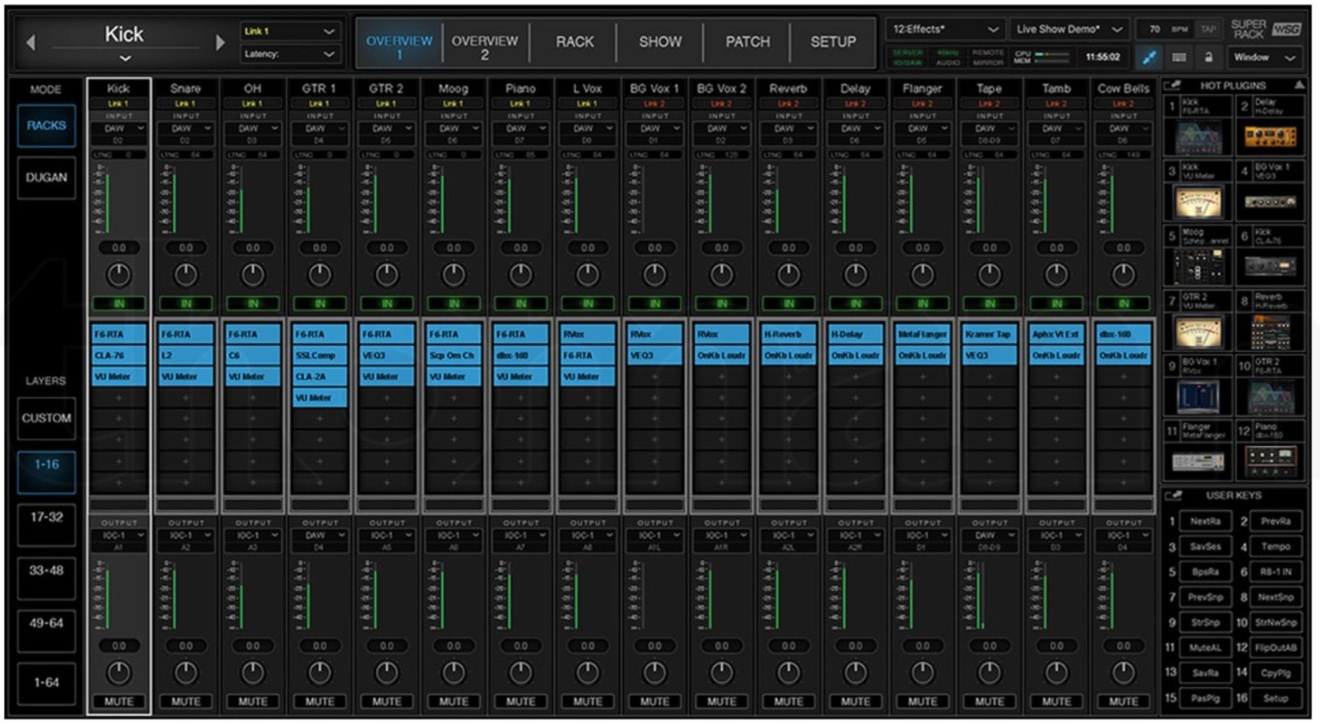The width and height of the screenshot is (1320, 726).
Task: Switch to the Setup tab
Action: (832, 42)
